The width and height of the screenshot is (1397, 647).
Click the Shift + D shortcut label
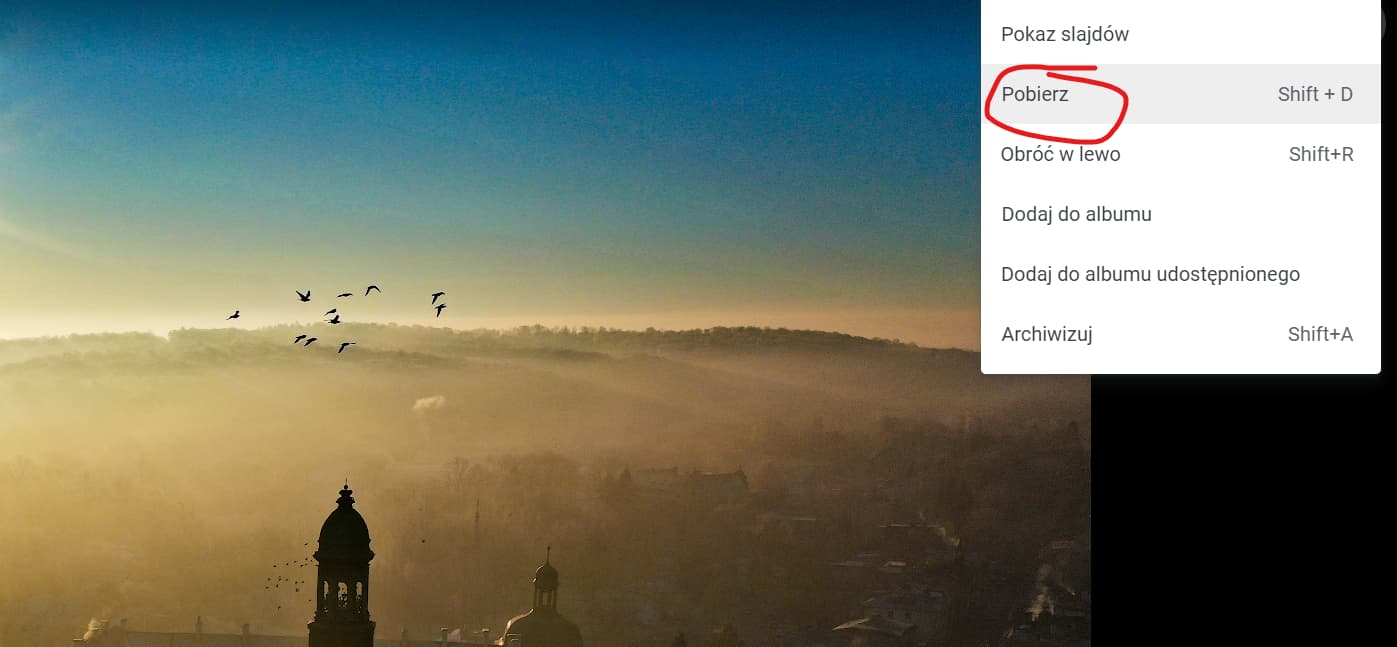point(1315,94)
